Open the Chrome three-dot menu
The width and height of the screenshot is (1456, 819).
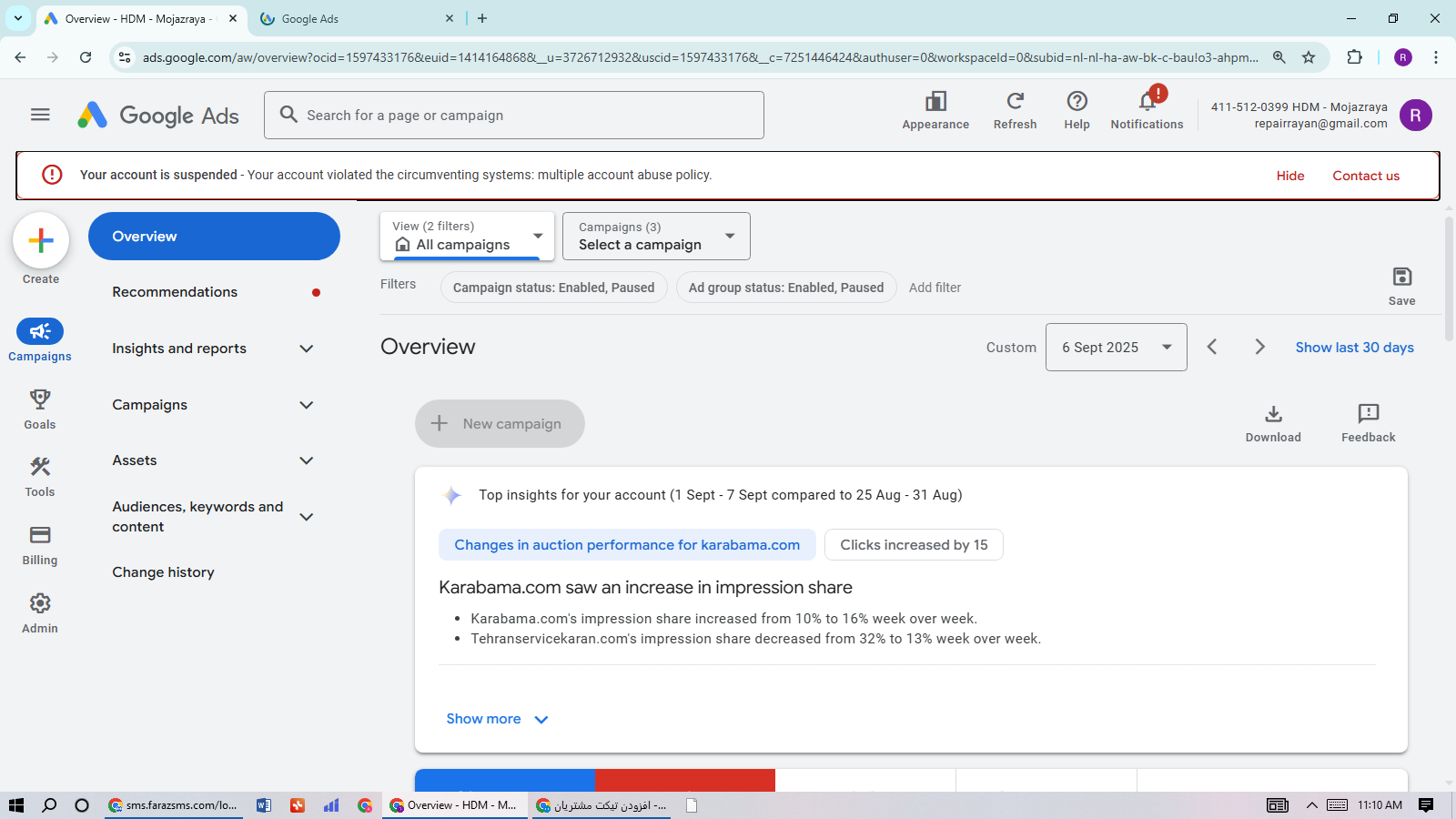click(1436, 57)
